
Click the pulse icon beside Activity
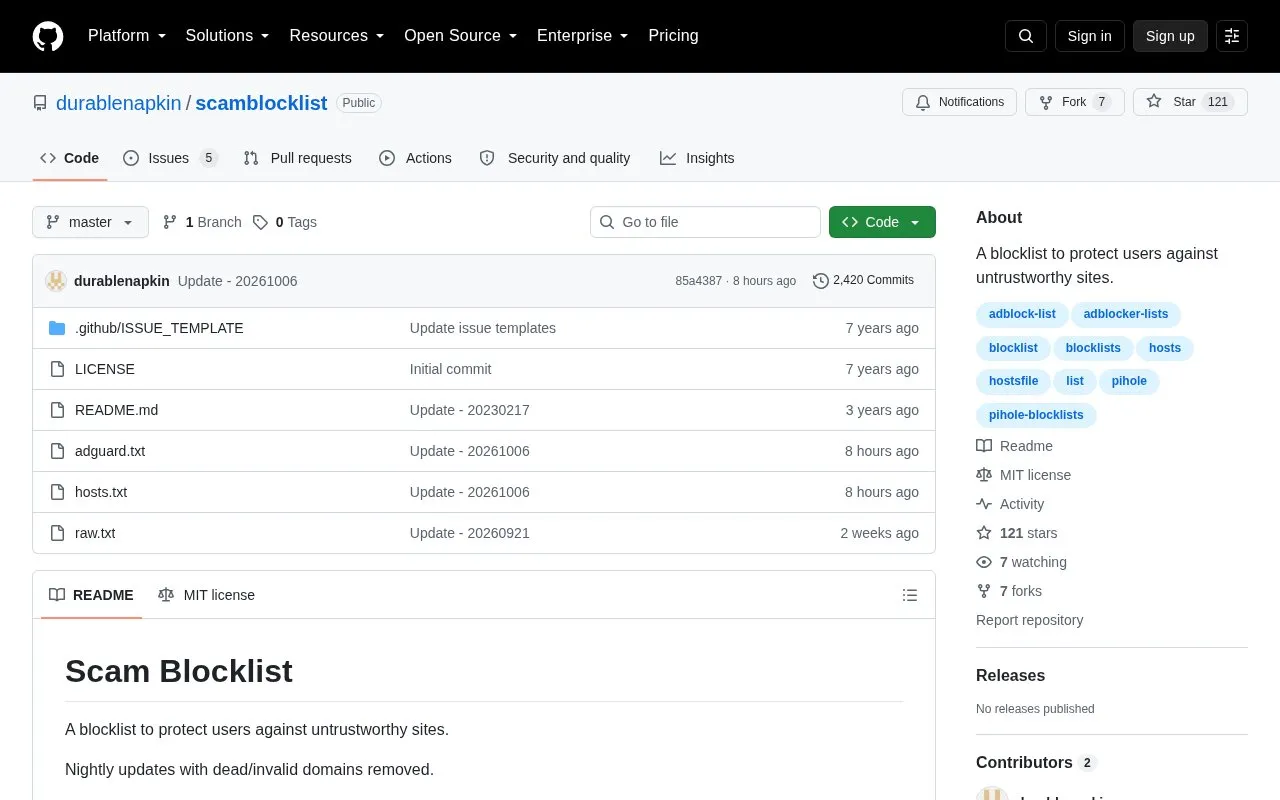pyautogui.click(x=984, y=504)
